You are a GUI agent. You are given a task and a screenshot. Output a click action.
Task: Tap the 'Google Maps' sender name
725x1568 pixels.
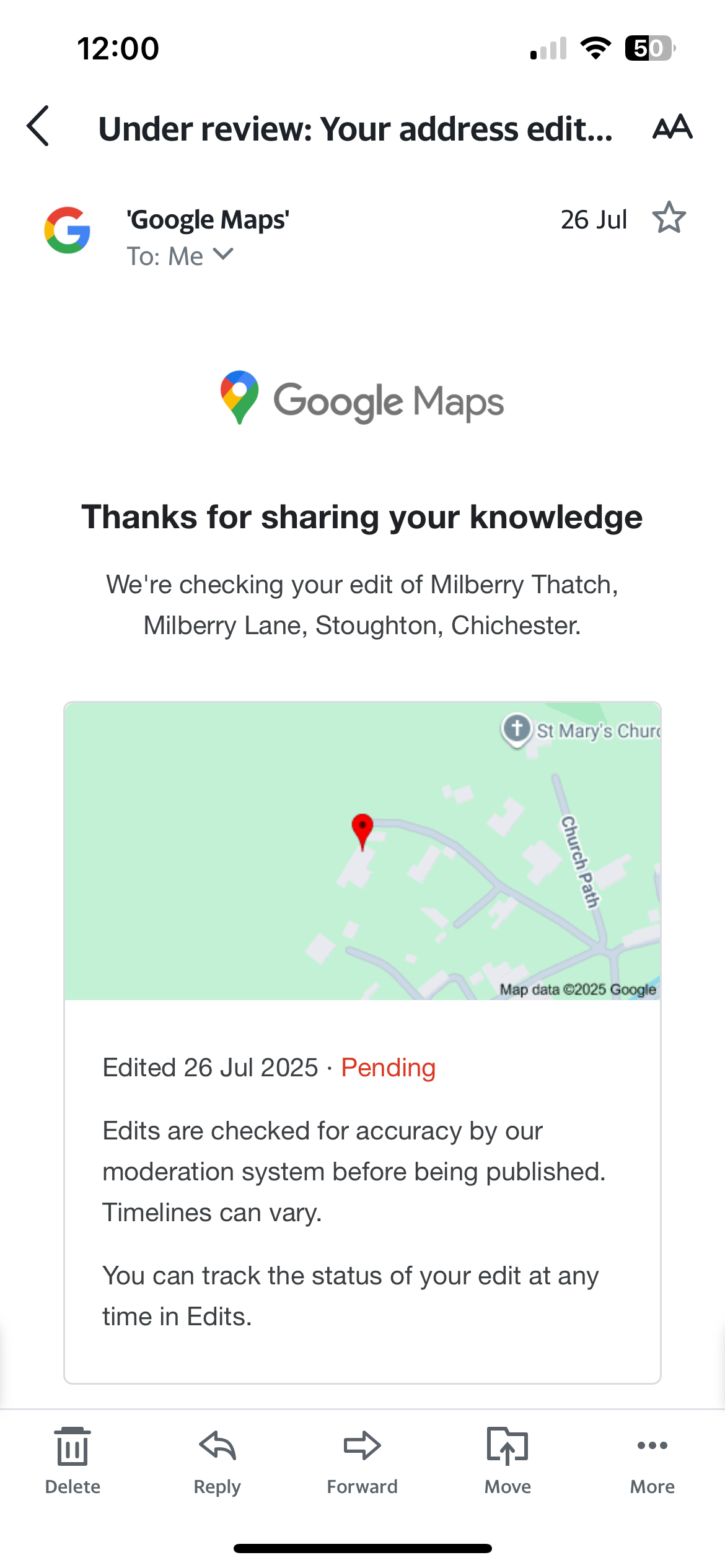tap(208, 219)
